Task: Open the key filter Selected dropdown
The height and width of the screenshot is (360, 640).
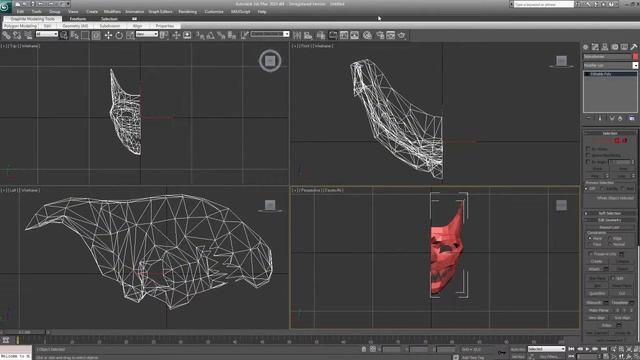Action: click(x=546, y=349)
